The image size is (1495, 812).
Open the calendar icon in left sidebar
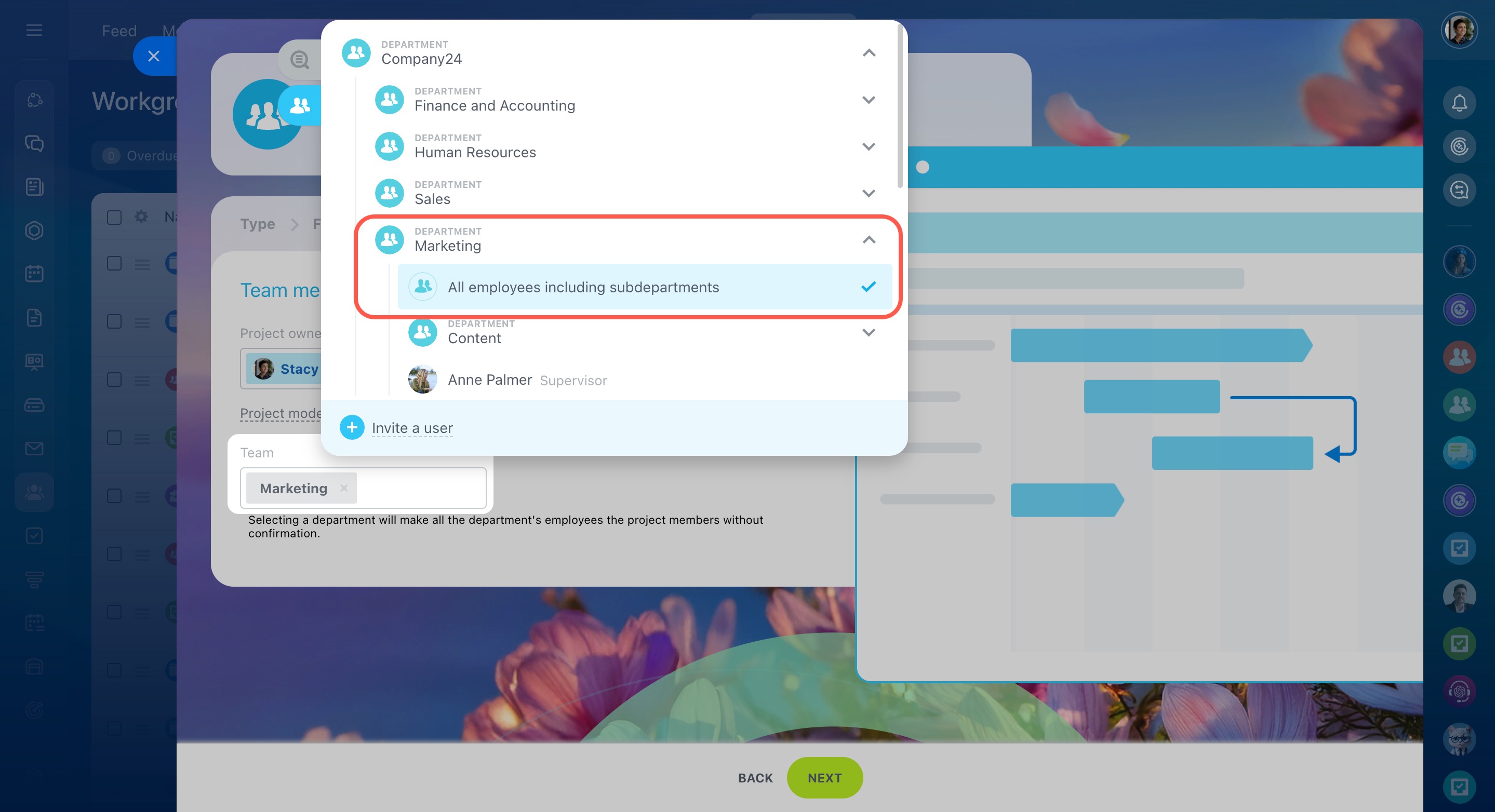34,273
